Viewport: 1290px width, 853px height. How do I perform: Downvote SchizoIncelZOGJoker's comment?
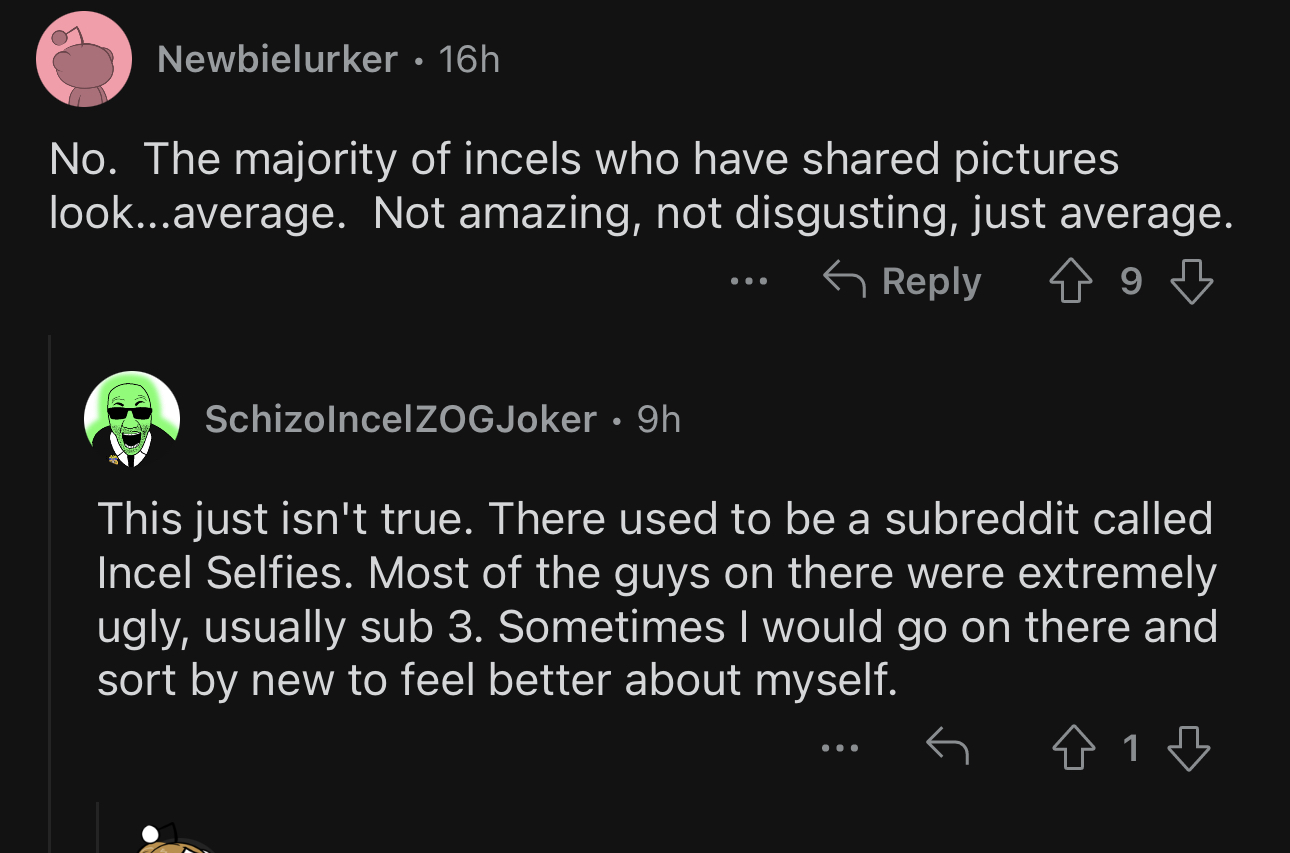click(1190, 748)
